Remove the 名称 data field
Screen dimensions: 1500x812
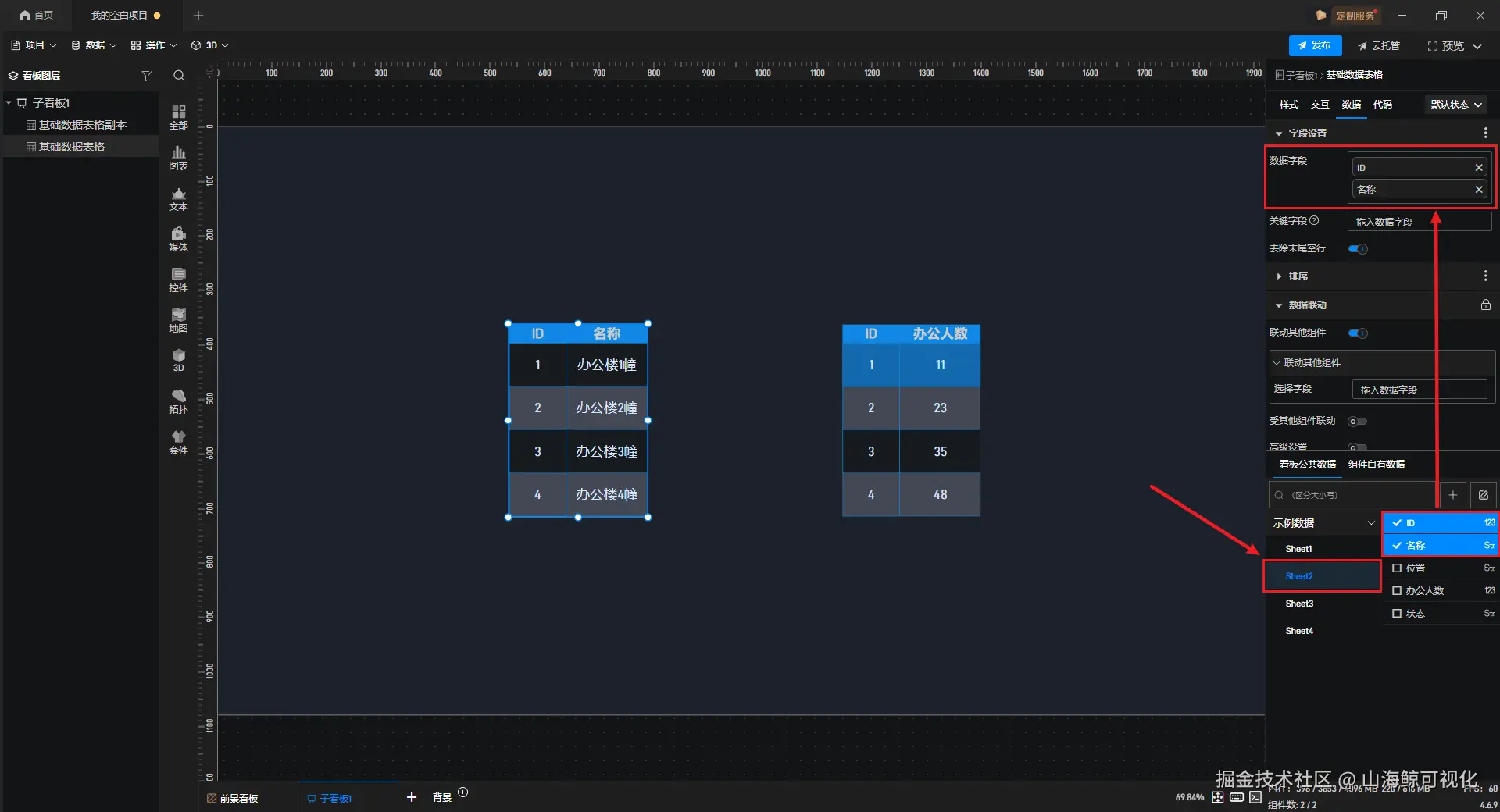pos(1479,190)
